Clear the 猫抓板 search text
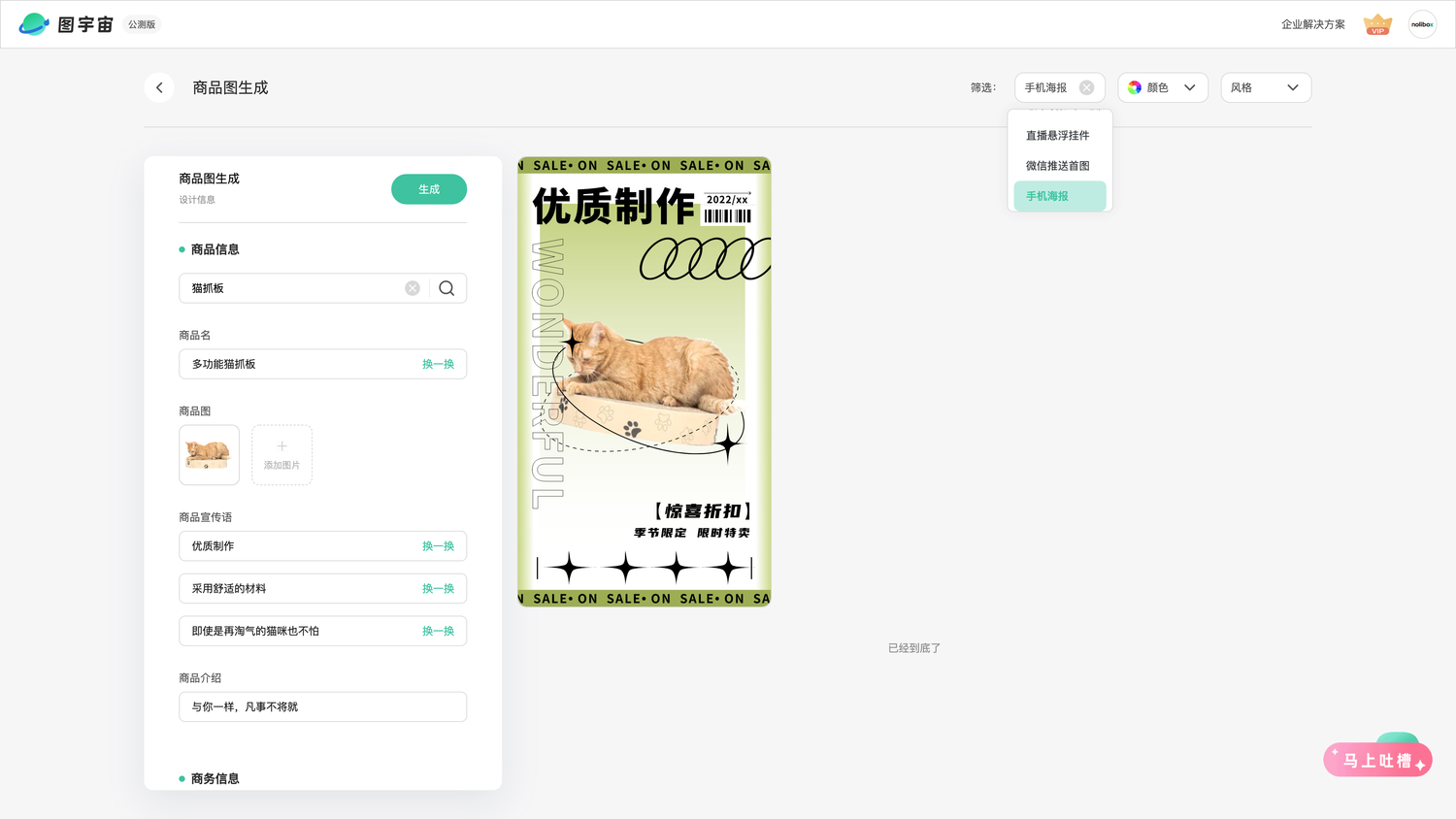Viewport: 1456px width, 819px height. click(x=413, y=288)
